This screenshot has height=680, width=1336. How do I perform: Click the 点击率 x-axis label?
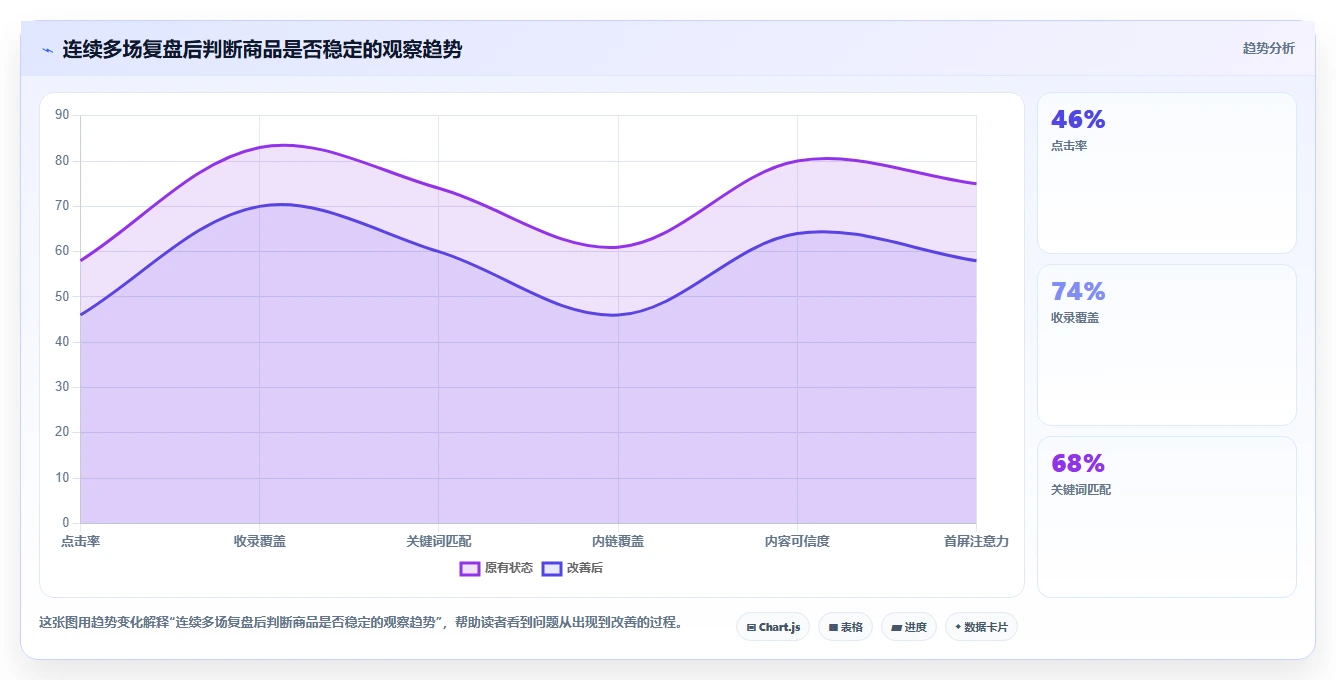80,541
